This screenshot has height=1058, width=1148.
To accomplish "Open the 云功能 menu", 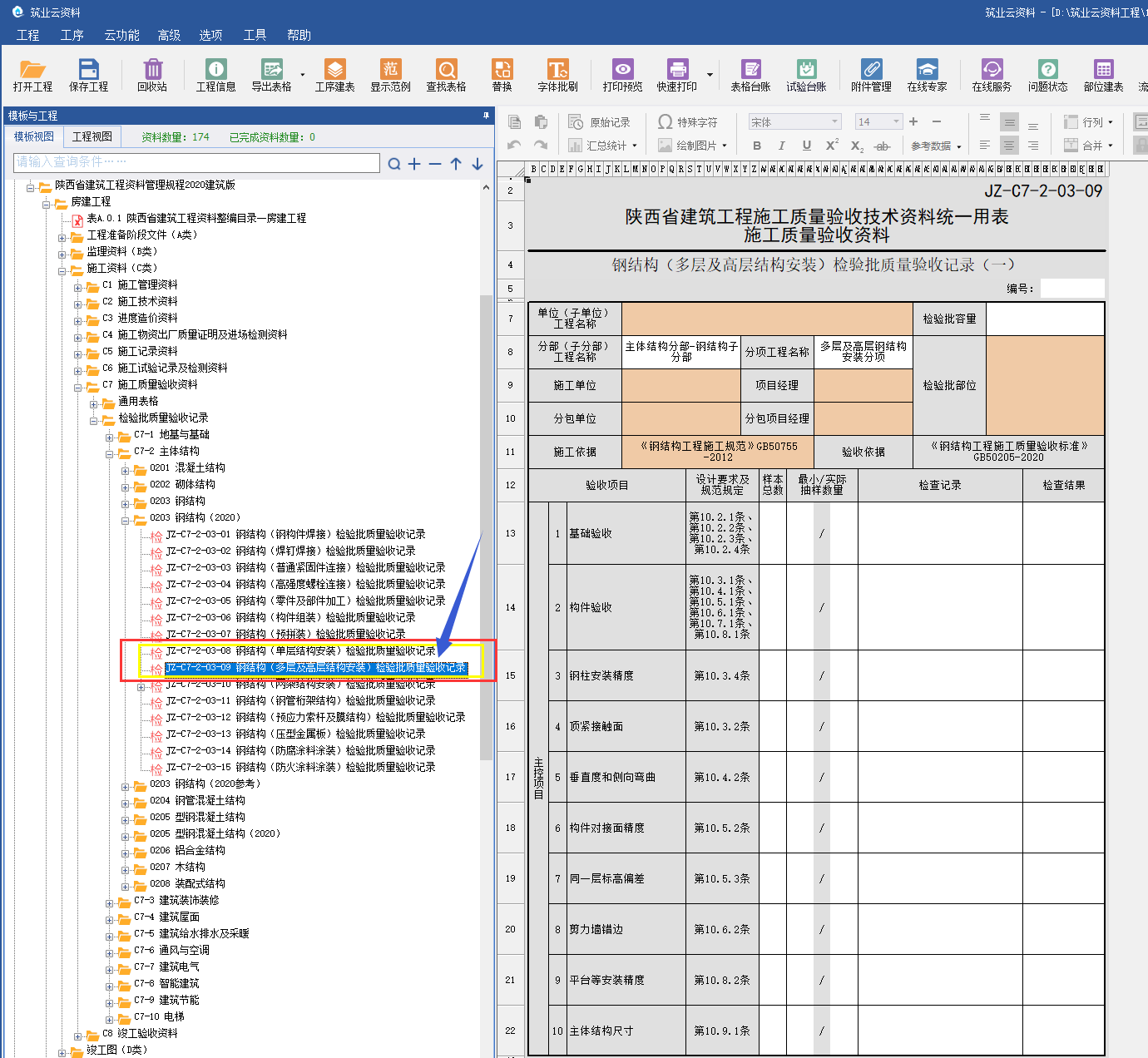I will pos(121,35).
